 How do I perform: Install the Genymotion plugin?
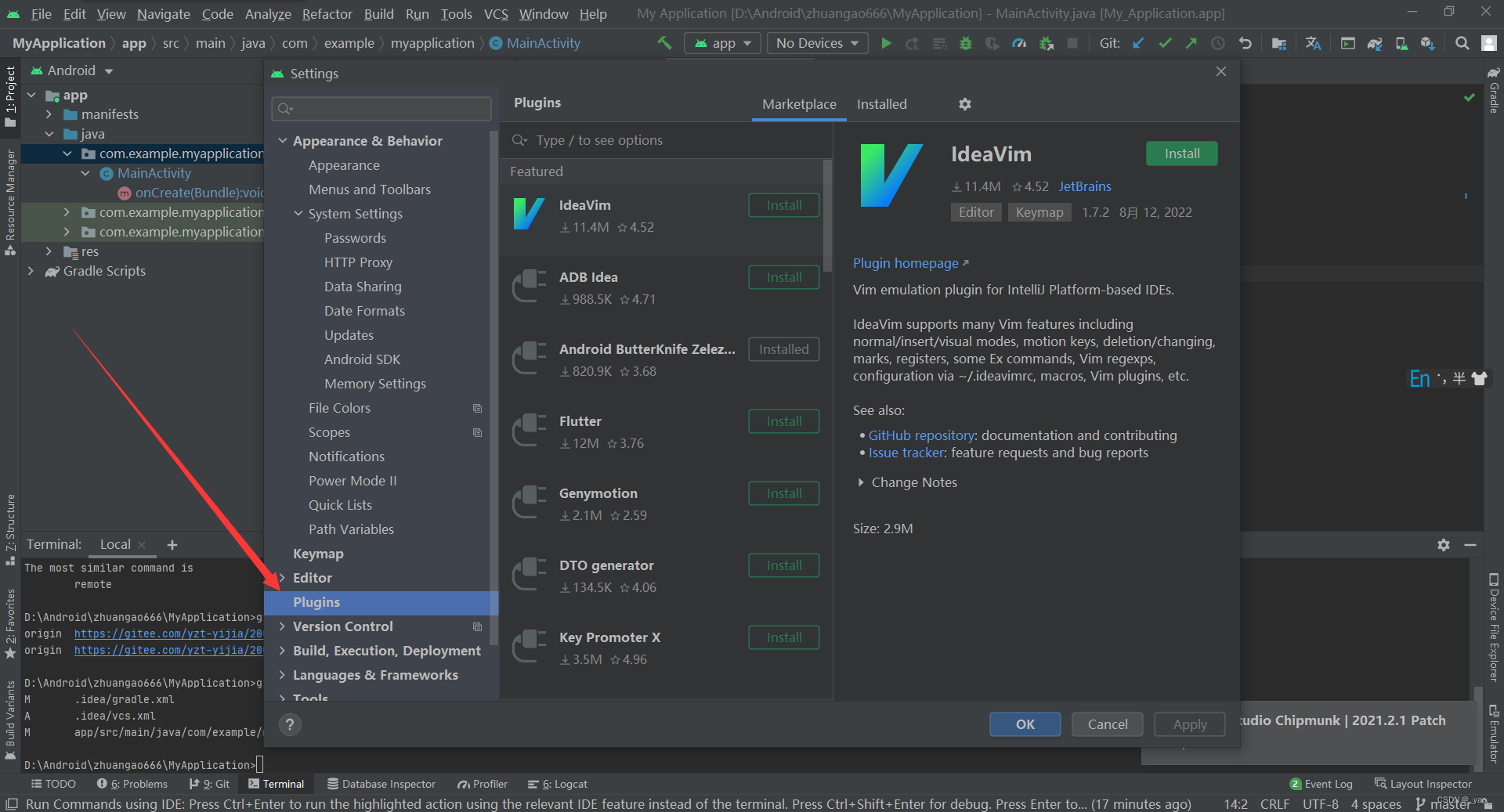pos(783,493)
